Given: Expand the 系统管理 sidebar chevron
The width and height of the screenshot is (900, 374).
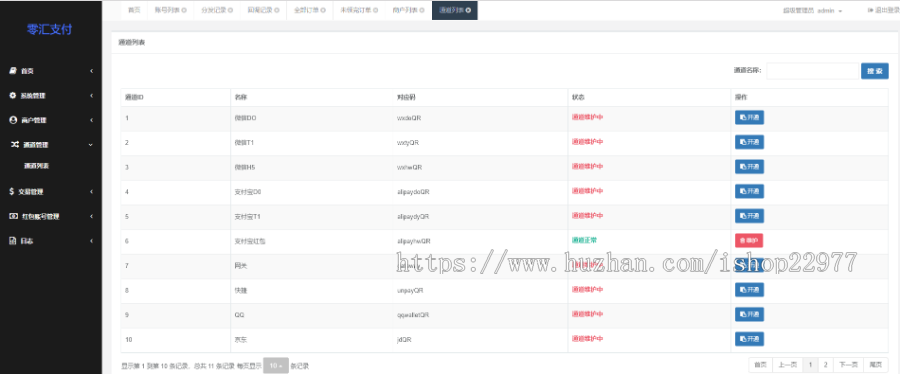Looking at the screenshot, I should click(91, 96).
